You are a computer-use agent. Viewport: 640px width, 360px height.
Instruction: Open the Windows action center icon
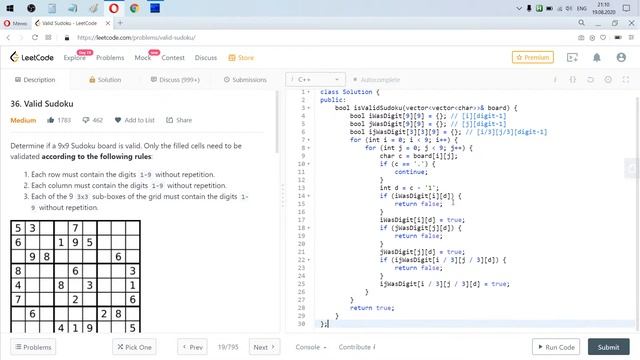[627, 8]
